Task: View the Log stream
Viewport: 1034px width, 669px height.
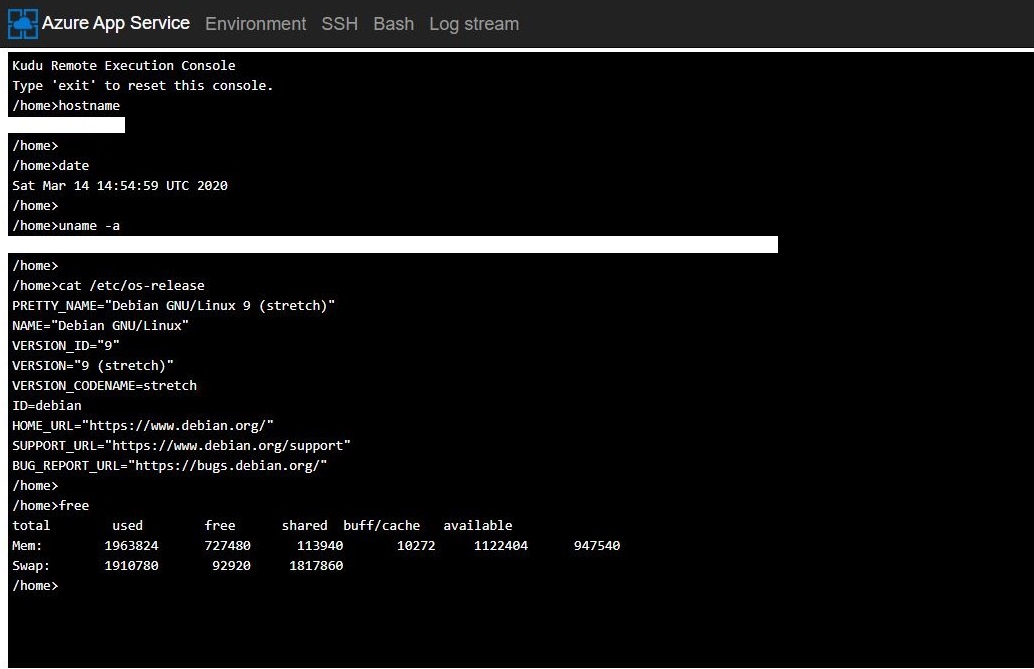Action: tap(473, 24)
